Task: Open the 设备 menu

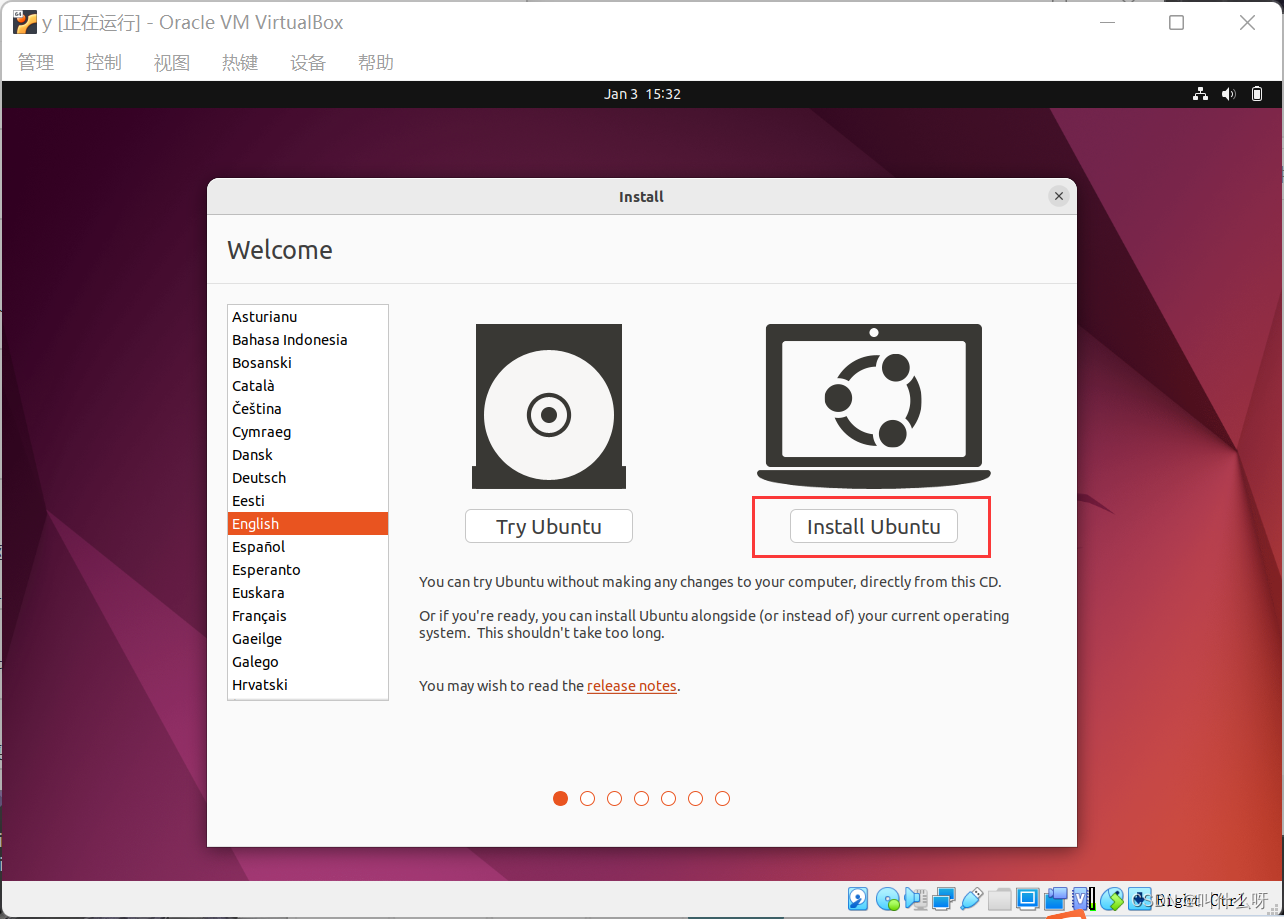Action: coord(308,62)
